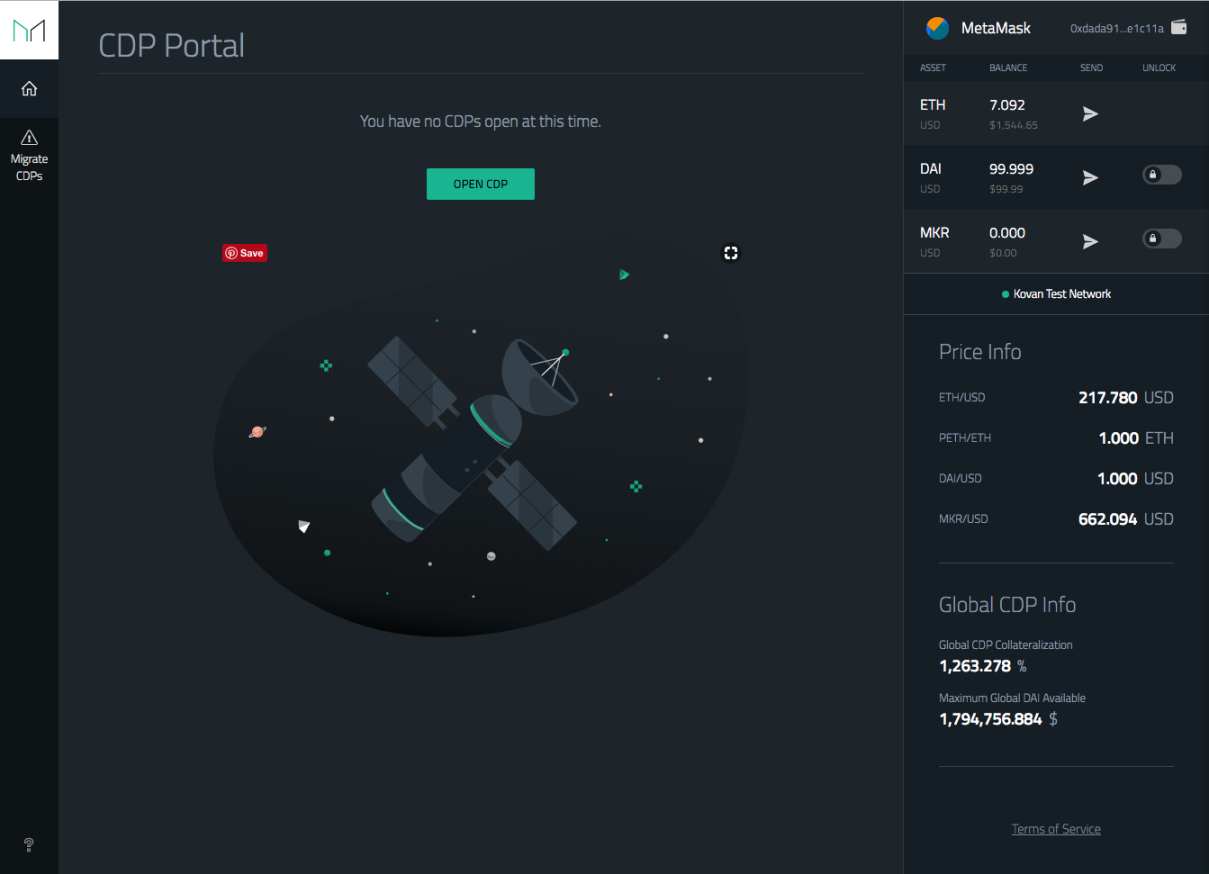
Task: Click the Maker logo in top-left corner
Action: (x=29, y=30)
